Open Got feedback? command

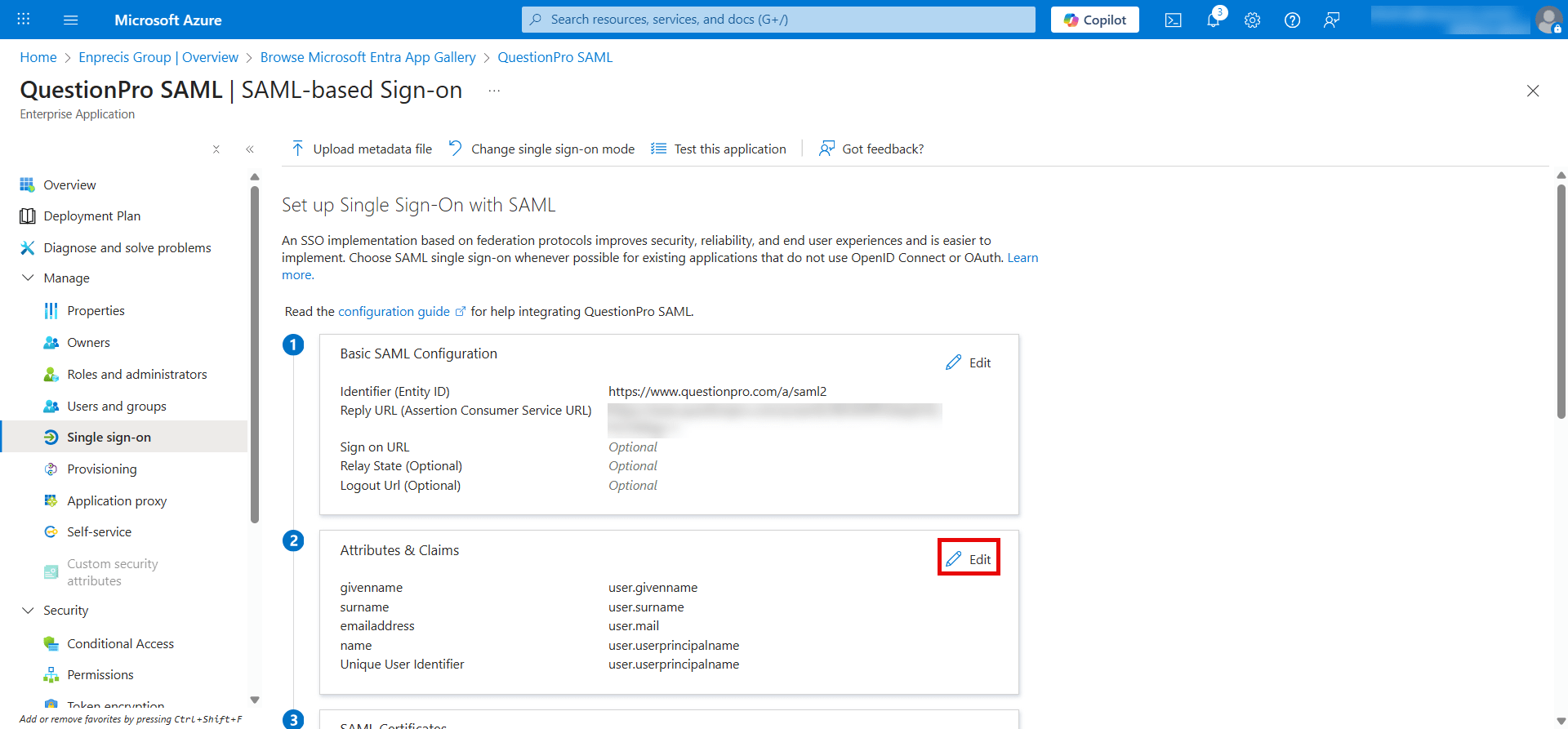(x=871, y=149)
